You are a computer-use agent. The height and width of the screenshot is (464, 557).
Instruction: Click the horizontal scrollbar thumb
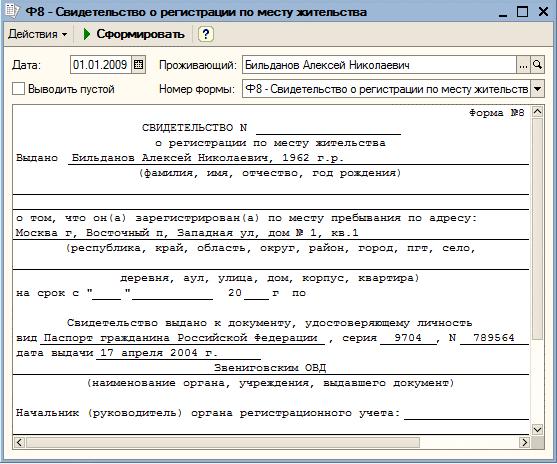point(222,442)
